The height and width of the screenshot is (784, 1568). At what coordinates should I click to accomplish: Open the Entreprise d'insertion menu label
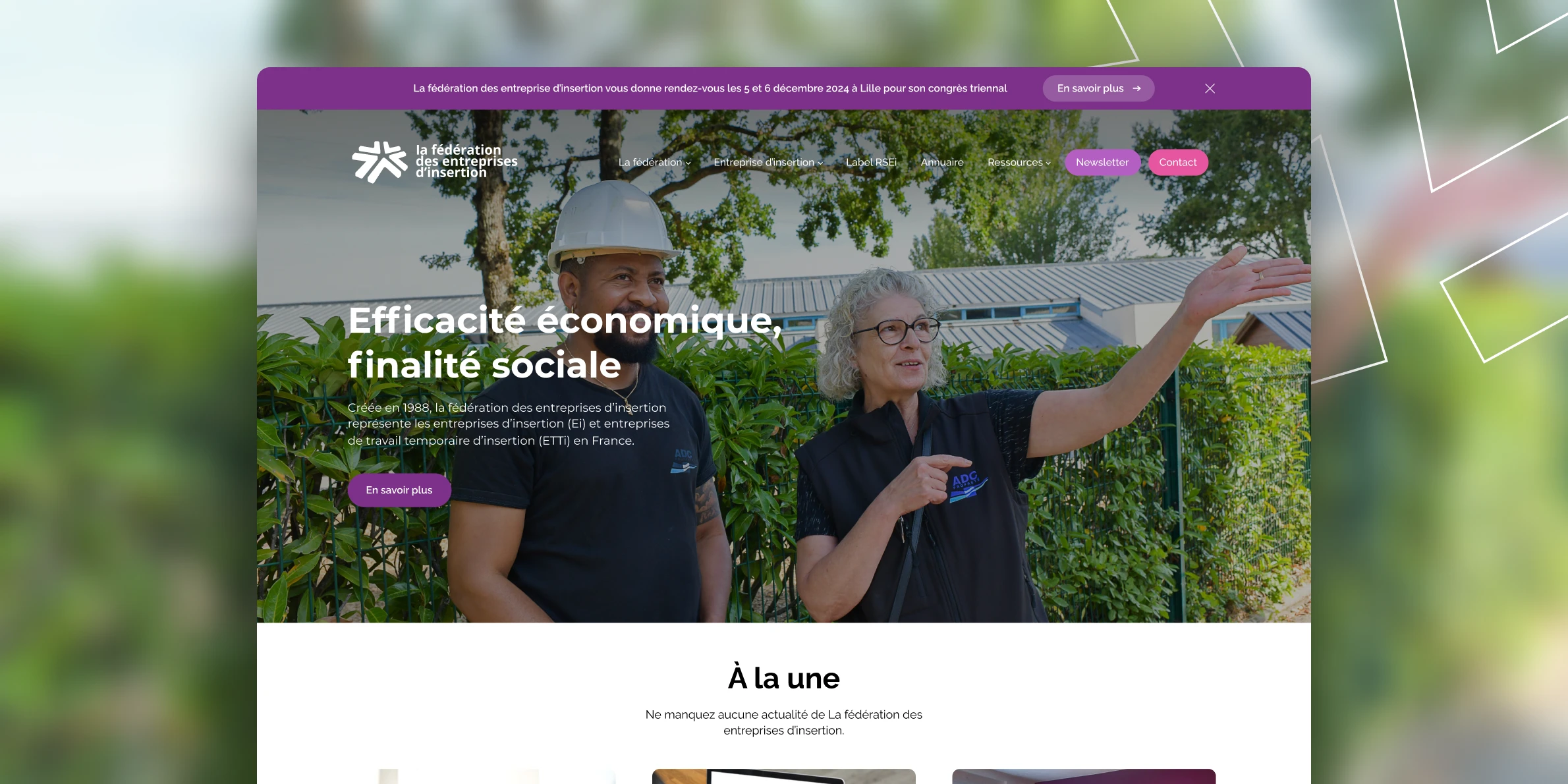point(764,162)
